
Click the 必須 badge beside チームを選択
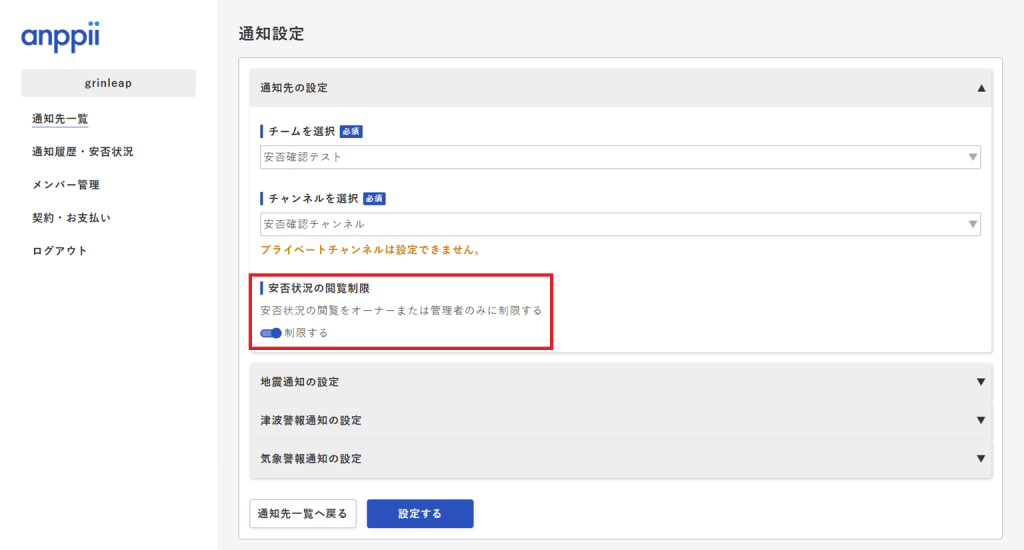pyautogui.click(x=350, y=131)
